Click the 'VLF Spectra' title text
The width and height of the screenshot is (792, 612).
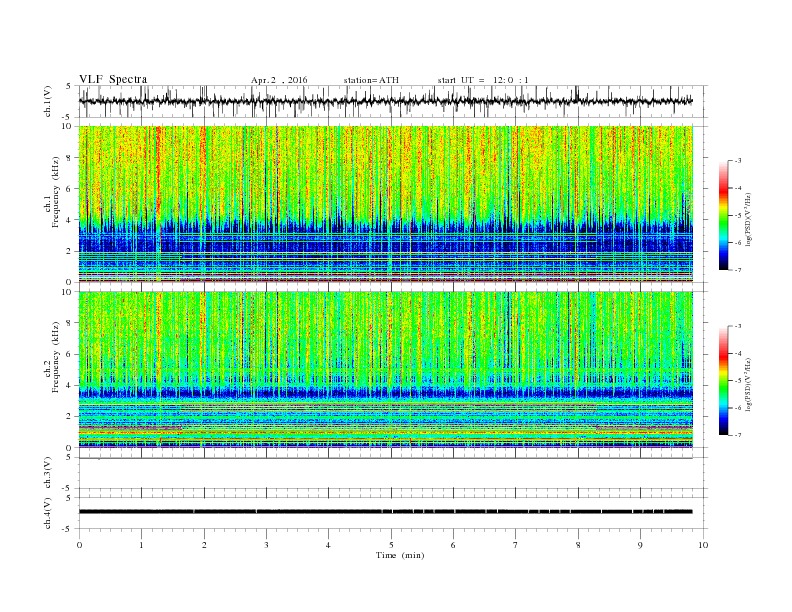coord(113,79)
